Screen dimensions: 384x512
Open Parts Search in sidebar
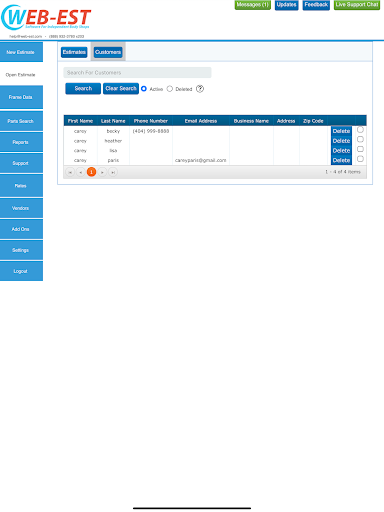21,121
